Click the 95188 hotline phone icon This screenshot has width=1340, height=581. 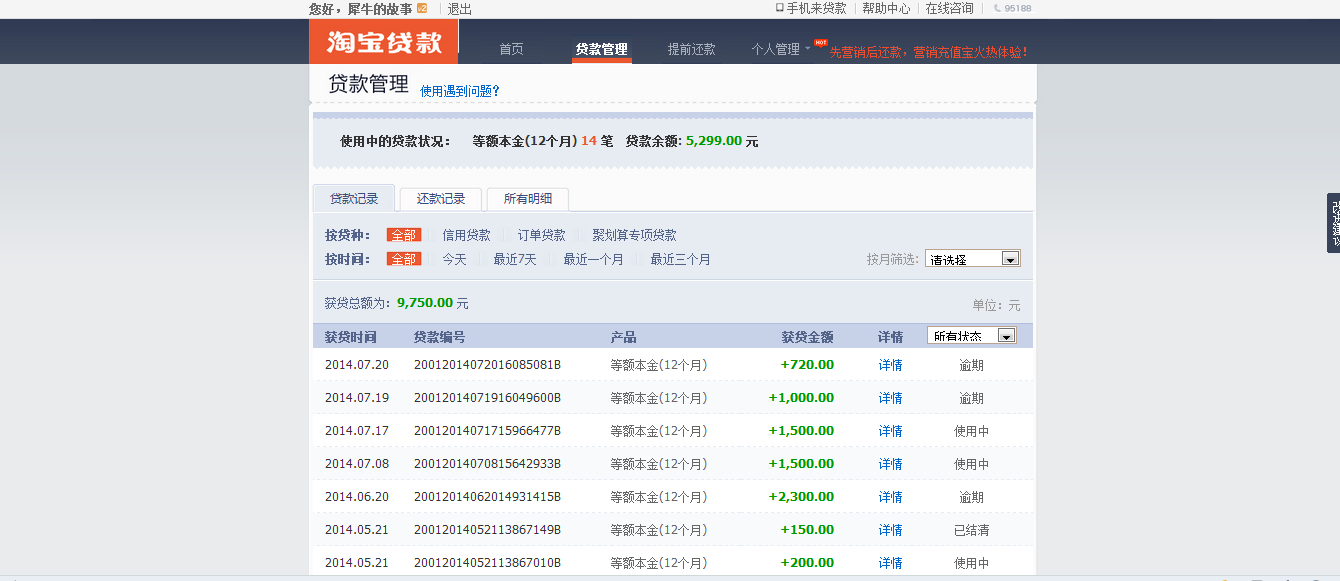tap(997, 8)
